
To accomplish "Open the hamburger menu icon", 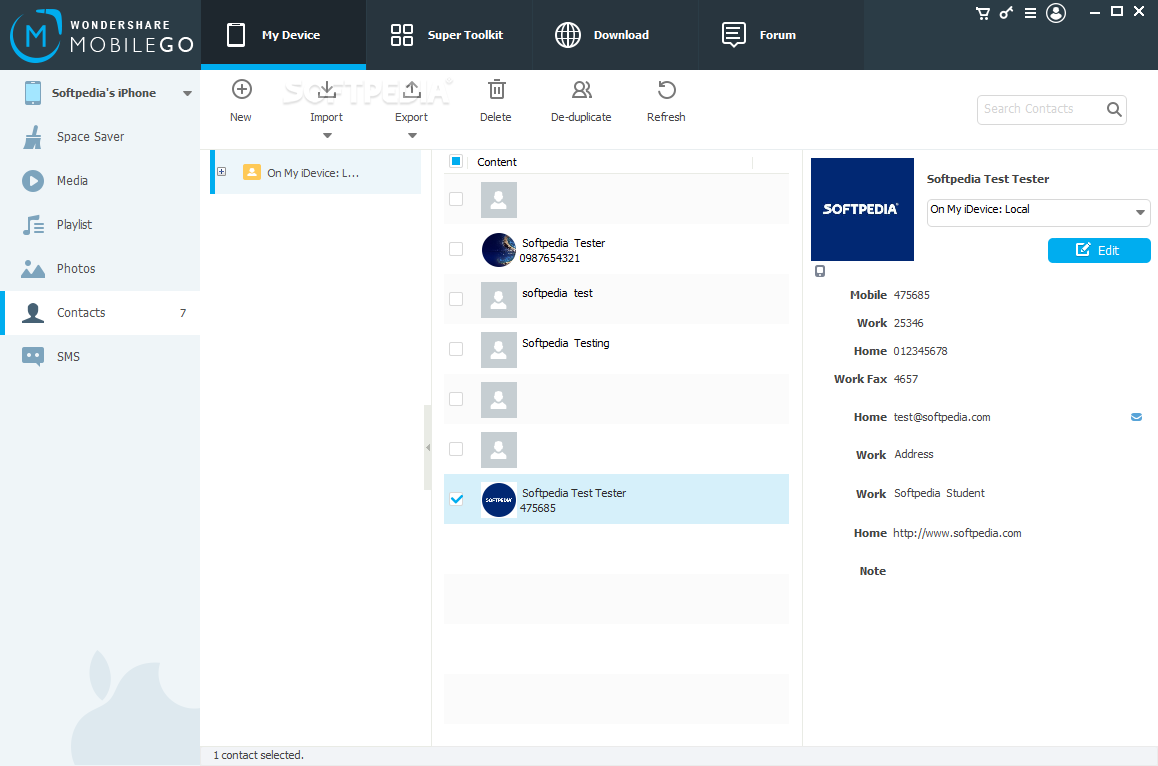I will coord(1030,13).
